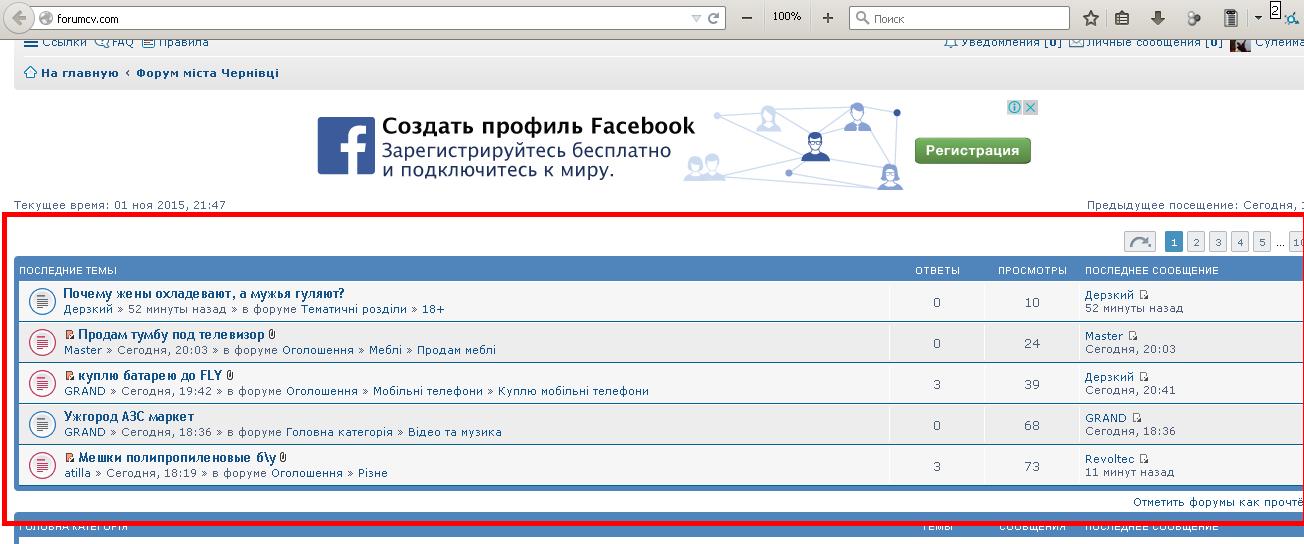Open the address bar history dropdown arrow
The height and width of the screenshot is (544, 1304).
(696, 18)
